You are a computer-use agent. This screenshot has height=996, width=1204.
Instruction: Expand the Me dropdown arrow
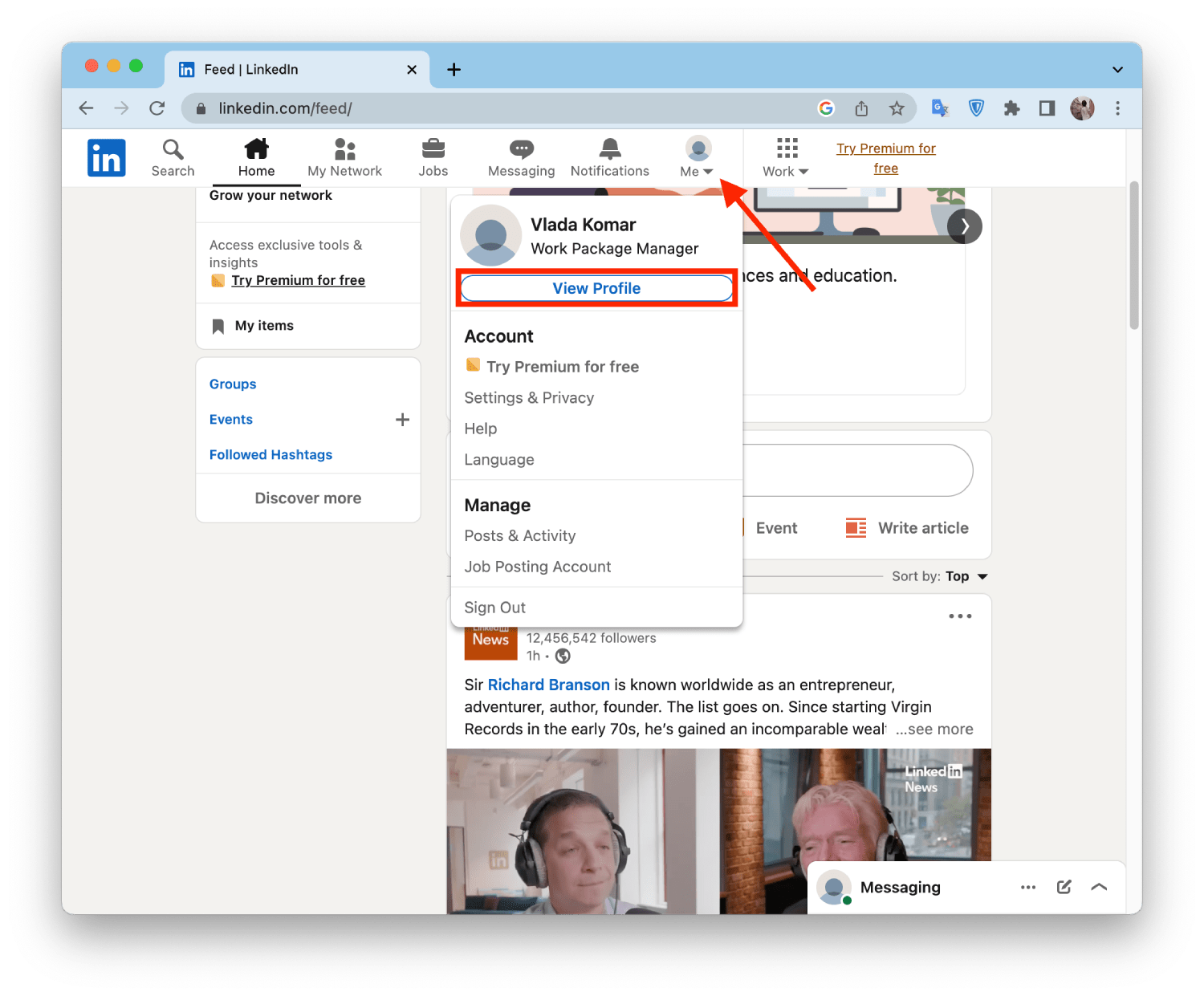point(710,171)
